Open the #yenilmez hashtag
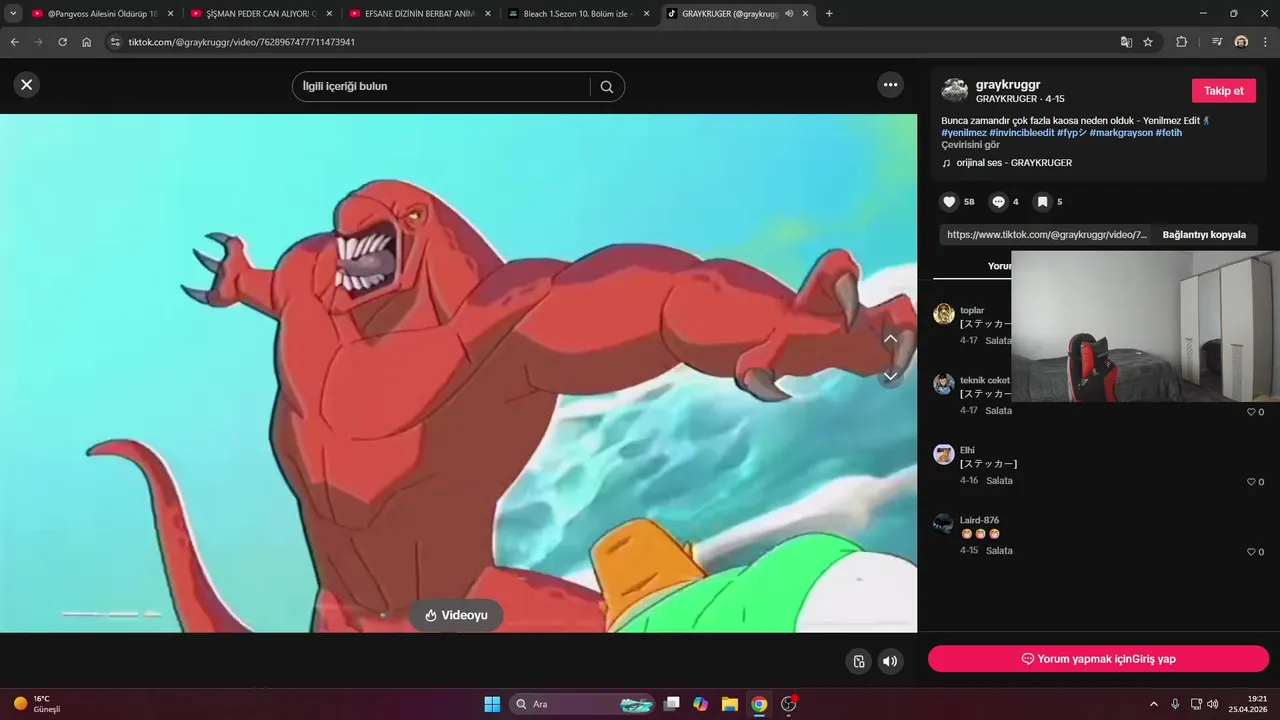 pyautogui.click(x=964, y=133)
